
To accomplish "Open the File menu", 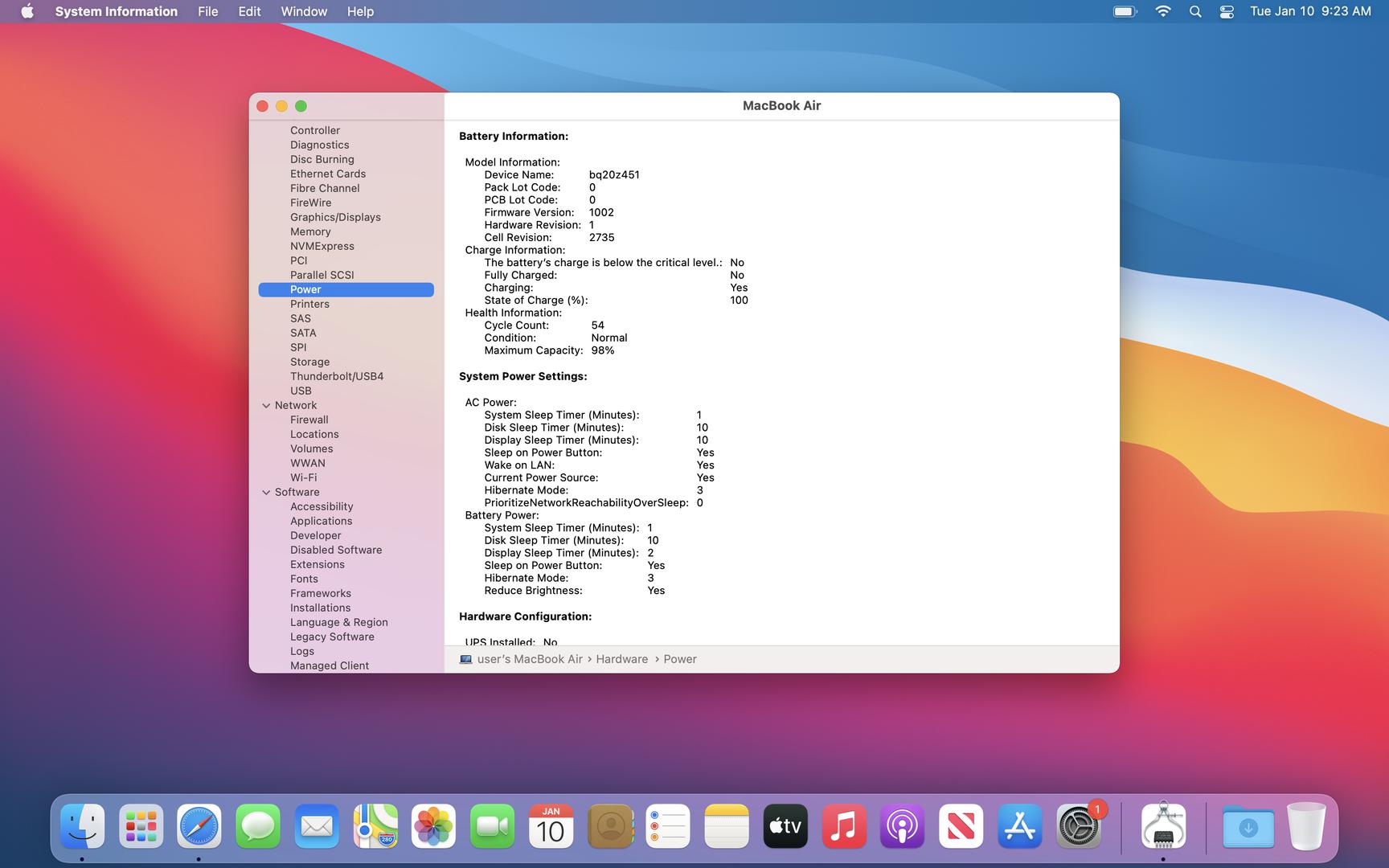I will point(208,11).
